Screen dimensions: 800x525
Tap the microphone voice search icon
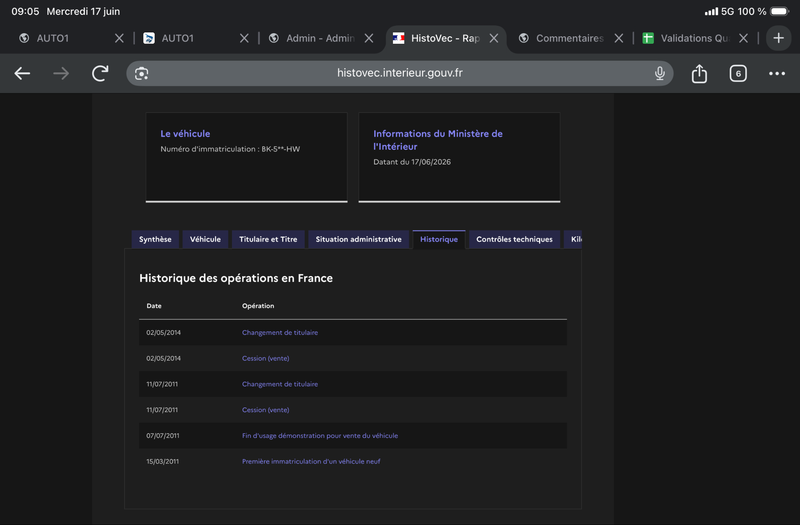[660, 73]
